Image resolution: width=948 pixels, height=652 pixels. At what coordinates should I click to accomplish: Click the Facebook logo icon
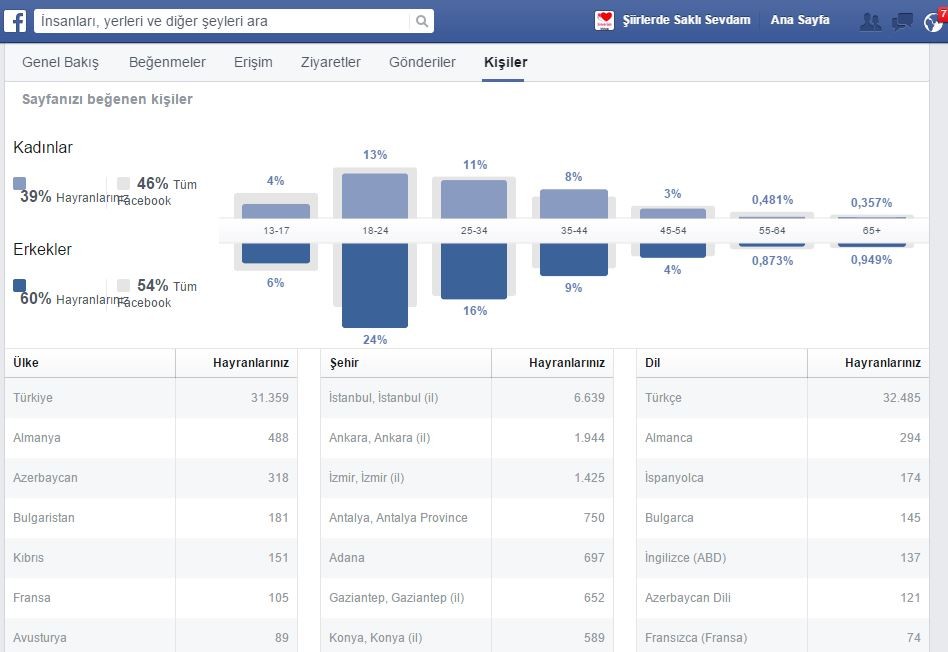pyautogui.click(x=15, y=21)
